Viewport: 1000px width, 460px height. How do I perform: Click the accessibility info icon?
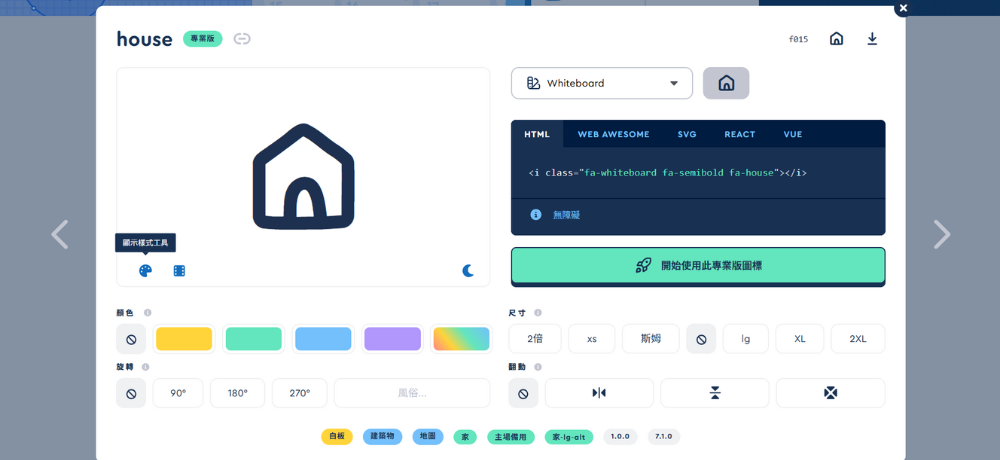536,215
